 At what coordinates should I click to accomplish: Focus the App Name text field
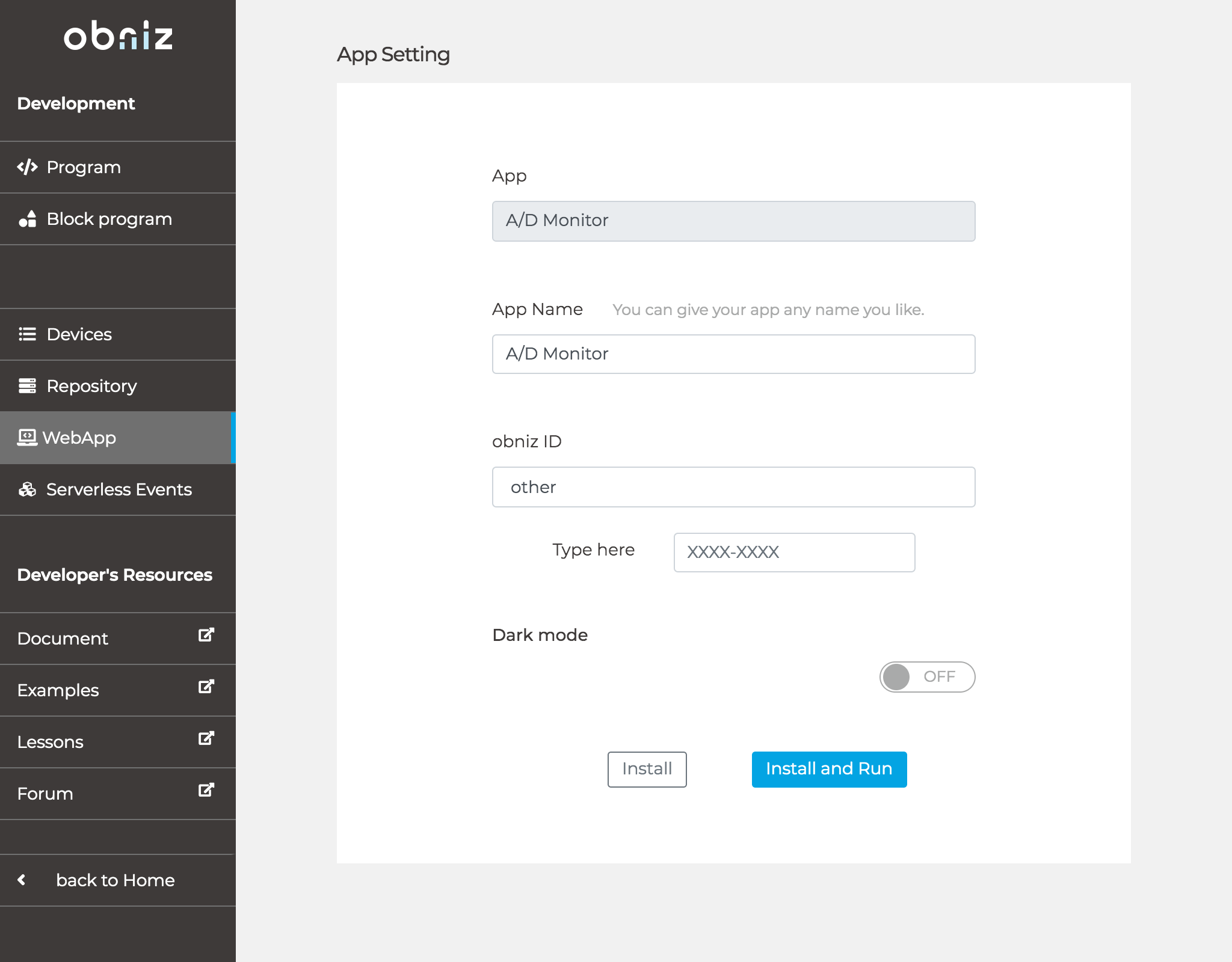coord(733,354)
